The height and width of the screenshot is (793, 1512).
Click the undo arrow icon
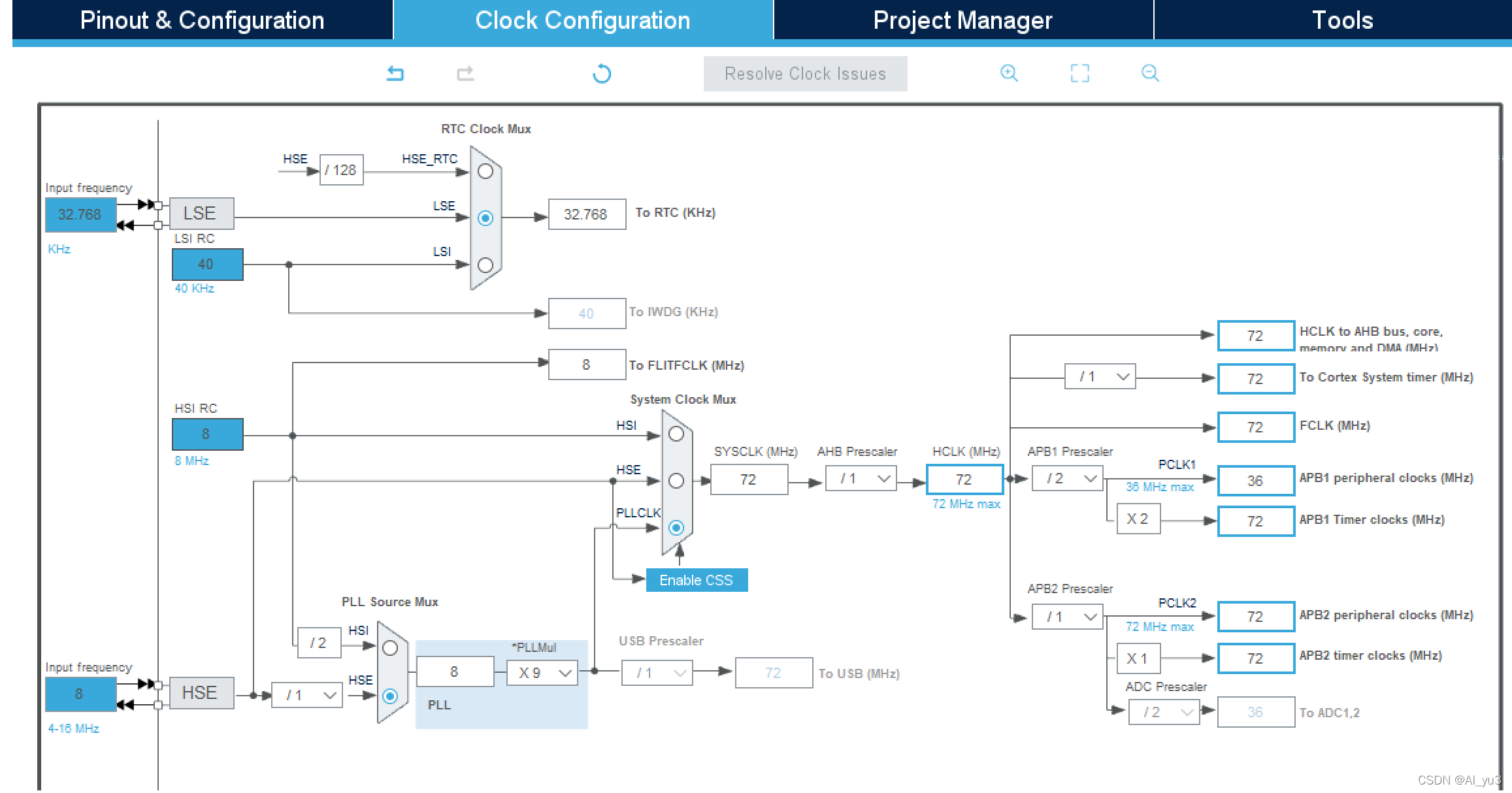pyautogui.click(x=395, y=73)
